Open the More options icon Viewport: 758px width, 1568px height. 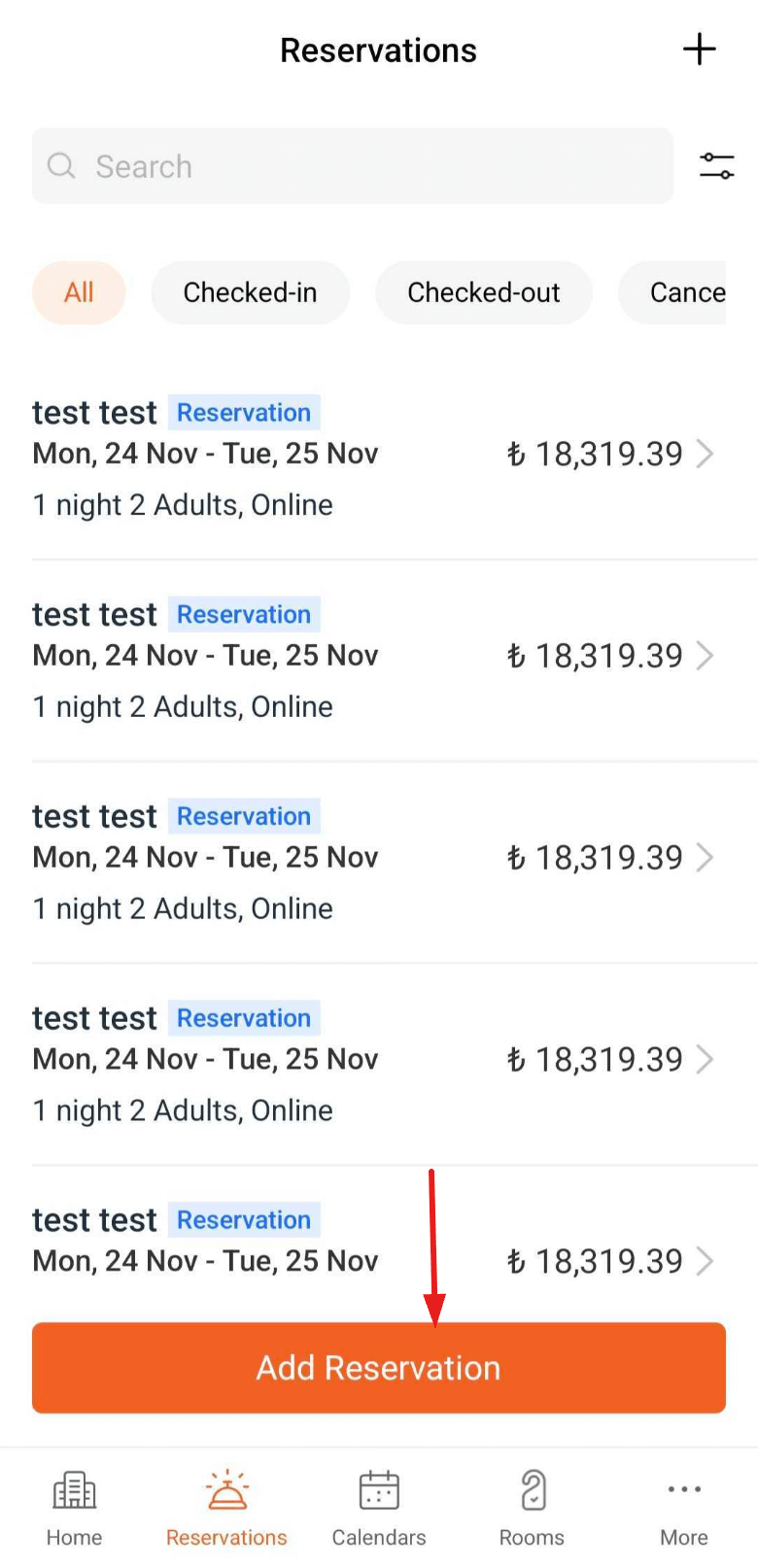pos(684,1490)
